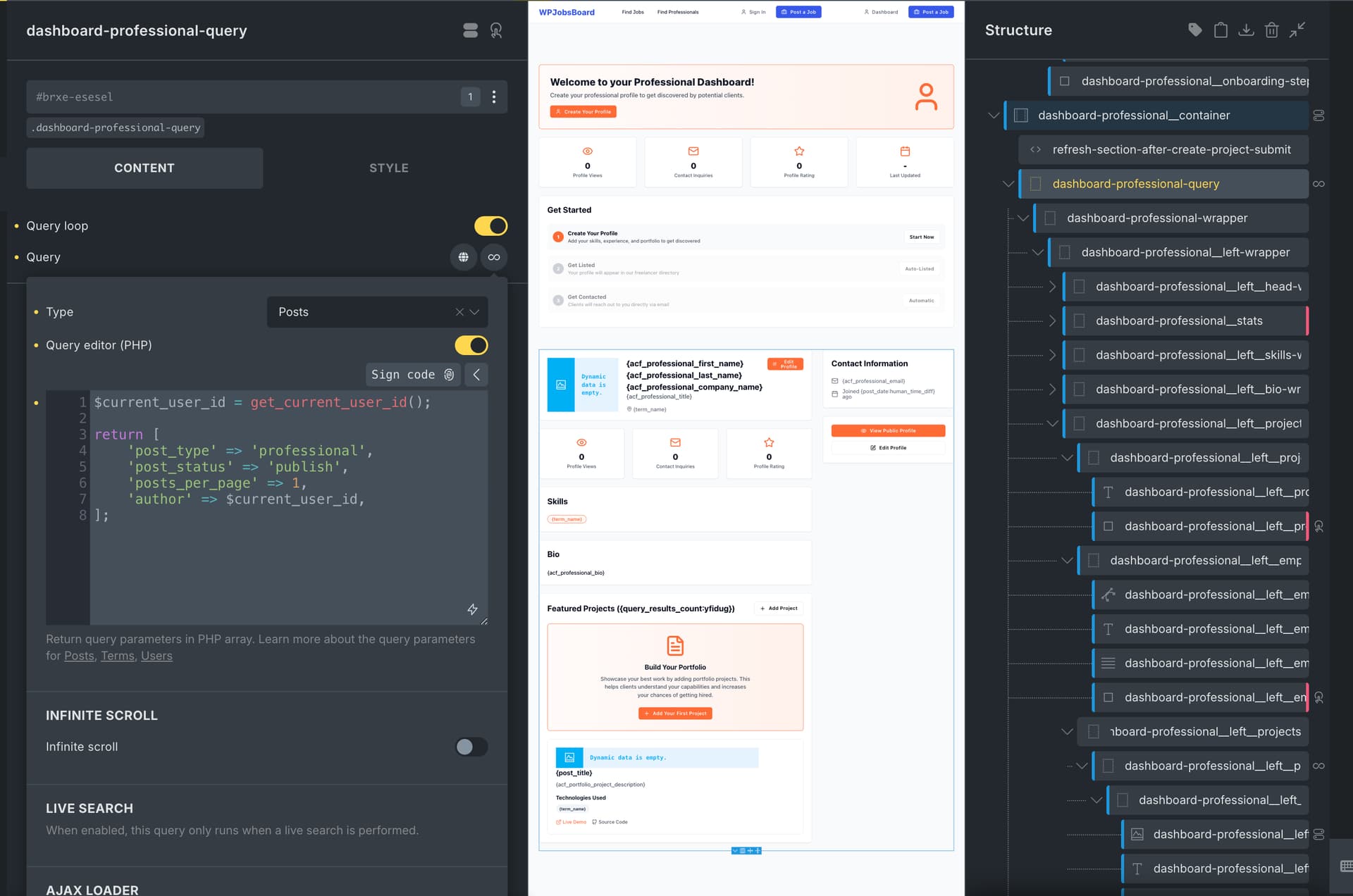Click the Profile Rating star icon in top stats
The width and height of the screenshot is (1353, 896).
click(799, 151)
